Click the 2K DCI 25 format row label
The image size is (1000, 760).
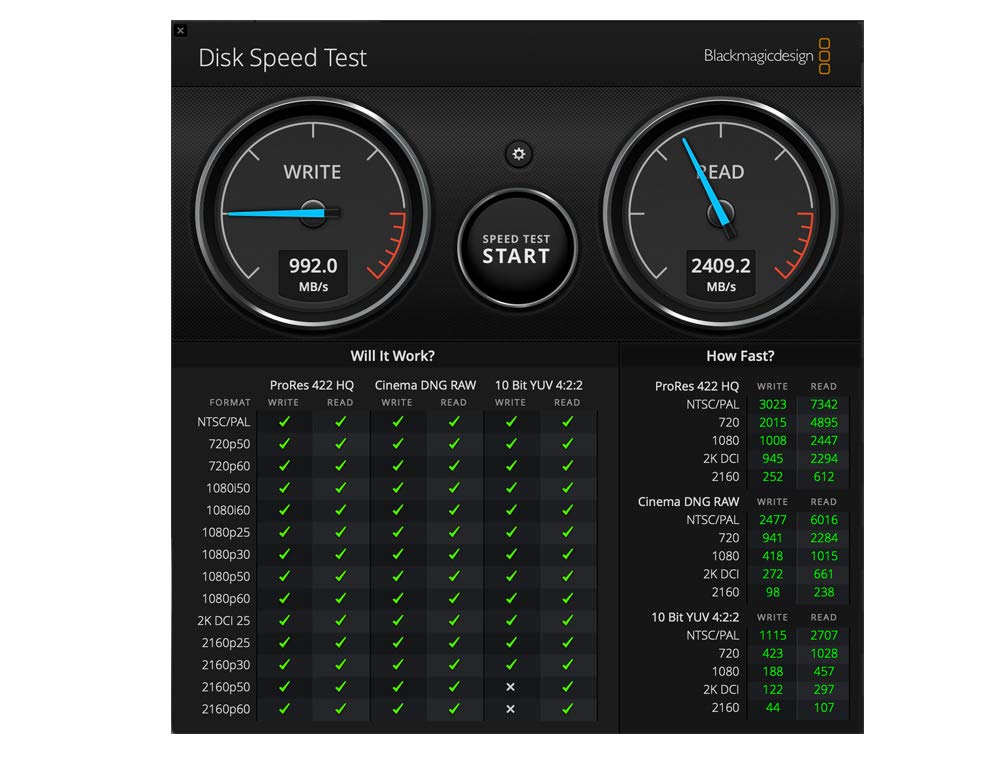tap(223, 620)
